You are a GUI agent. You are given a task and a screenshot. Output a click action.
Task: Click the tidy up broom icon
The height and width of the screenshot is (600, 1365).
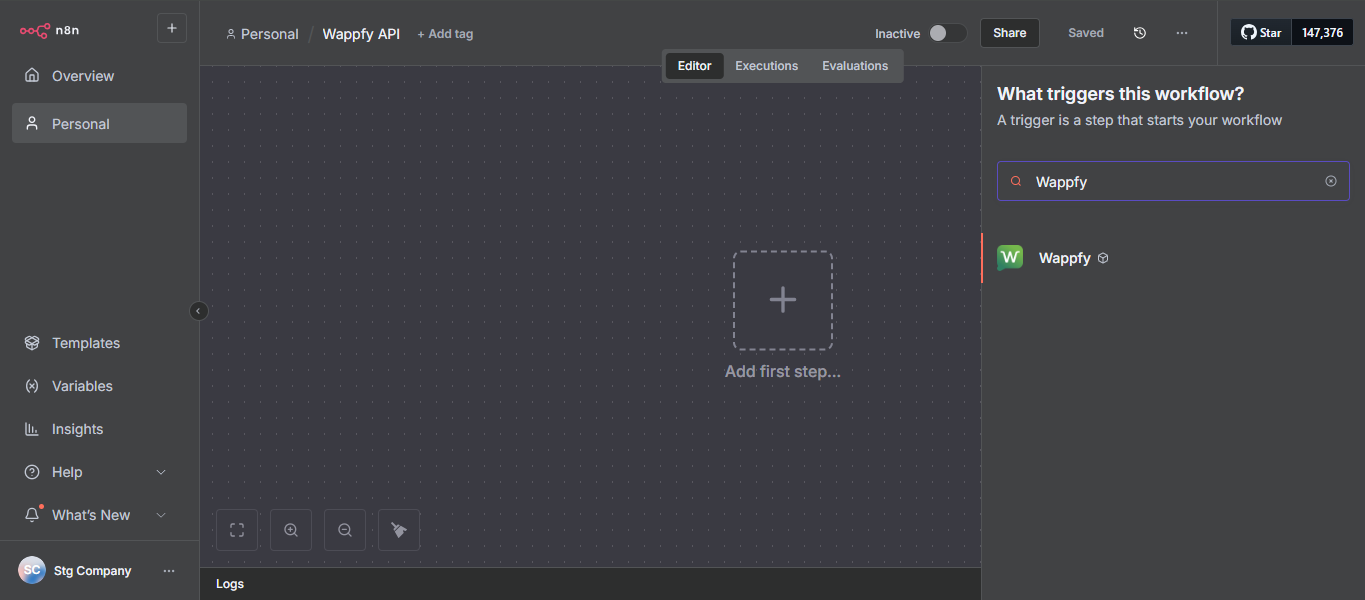coord(399,530)
